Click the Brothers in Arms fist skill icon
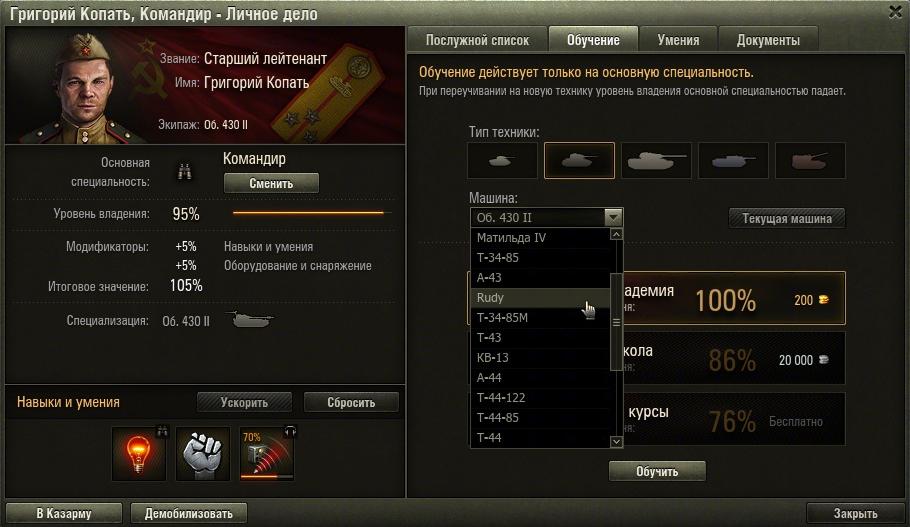This screenshot has width=910, height=527. coord(203,454)
